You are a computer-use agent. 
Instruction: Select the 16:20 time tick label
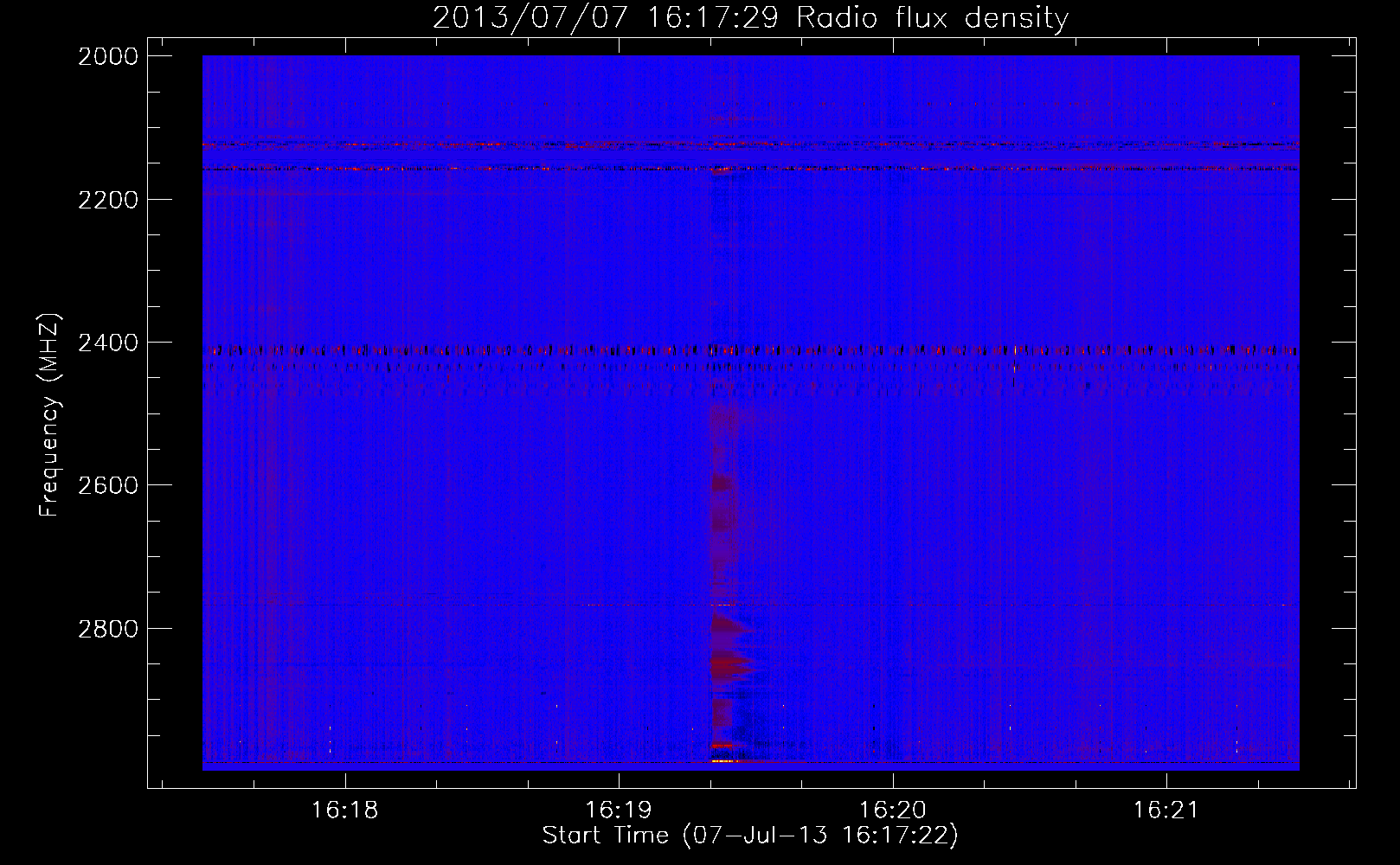893,811
